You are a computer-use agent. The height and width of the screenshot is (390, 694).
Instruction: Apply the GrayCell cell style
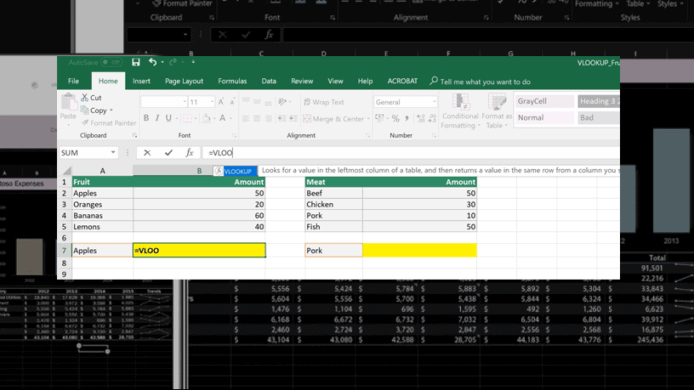pyautogui.click(x=544, y=101)
